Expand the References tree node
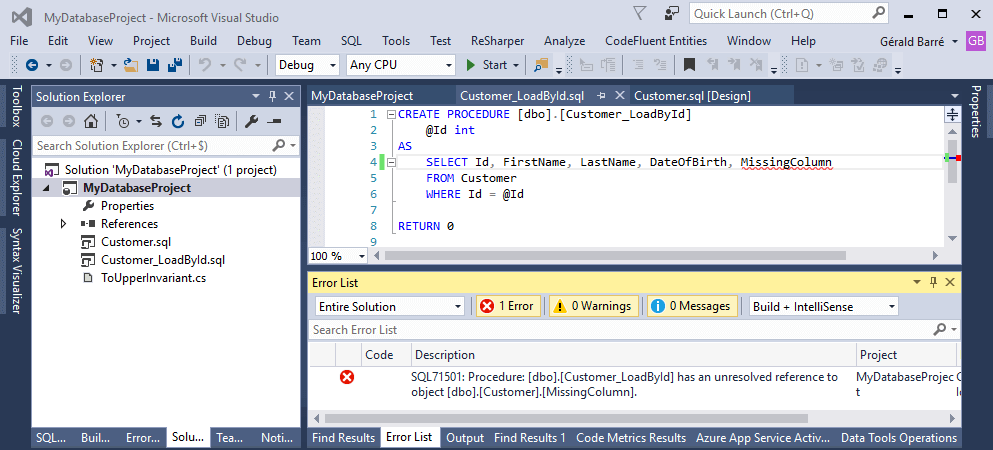Viewport: 993px width, 450px height. pyautogui.click(x=65, y=224)
